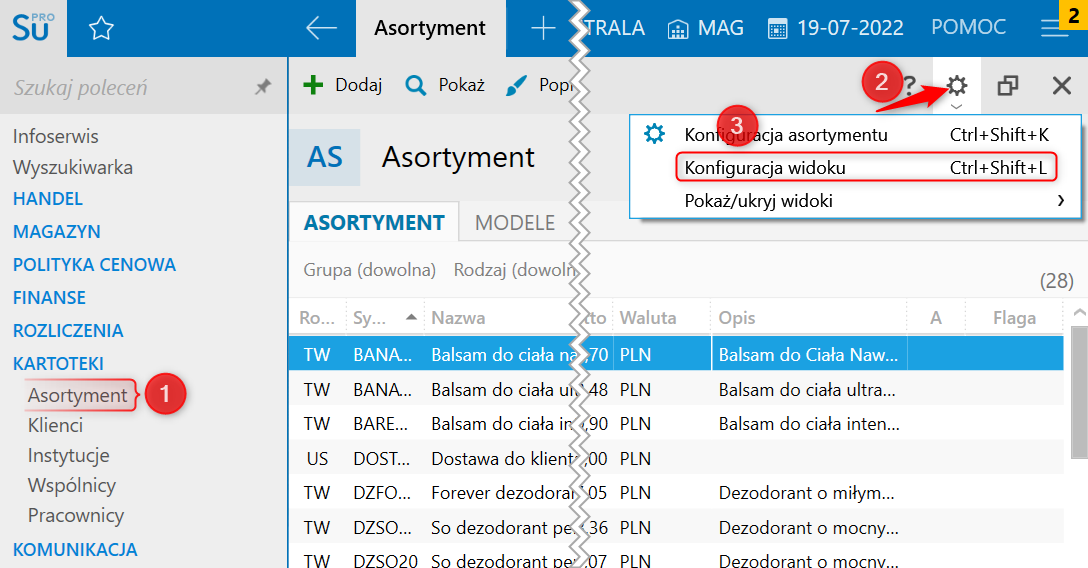Expand the Pokaż/ukryj widoki chevron arrow
The image size is (1088, 568).
pyautogui.click(x=1060, y=200)
